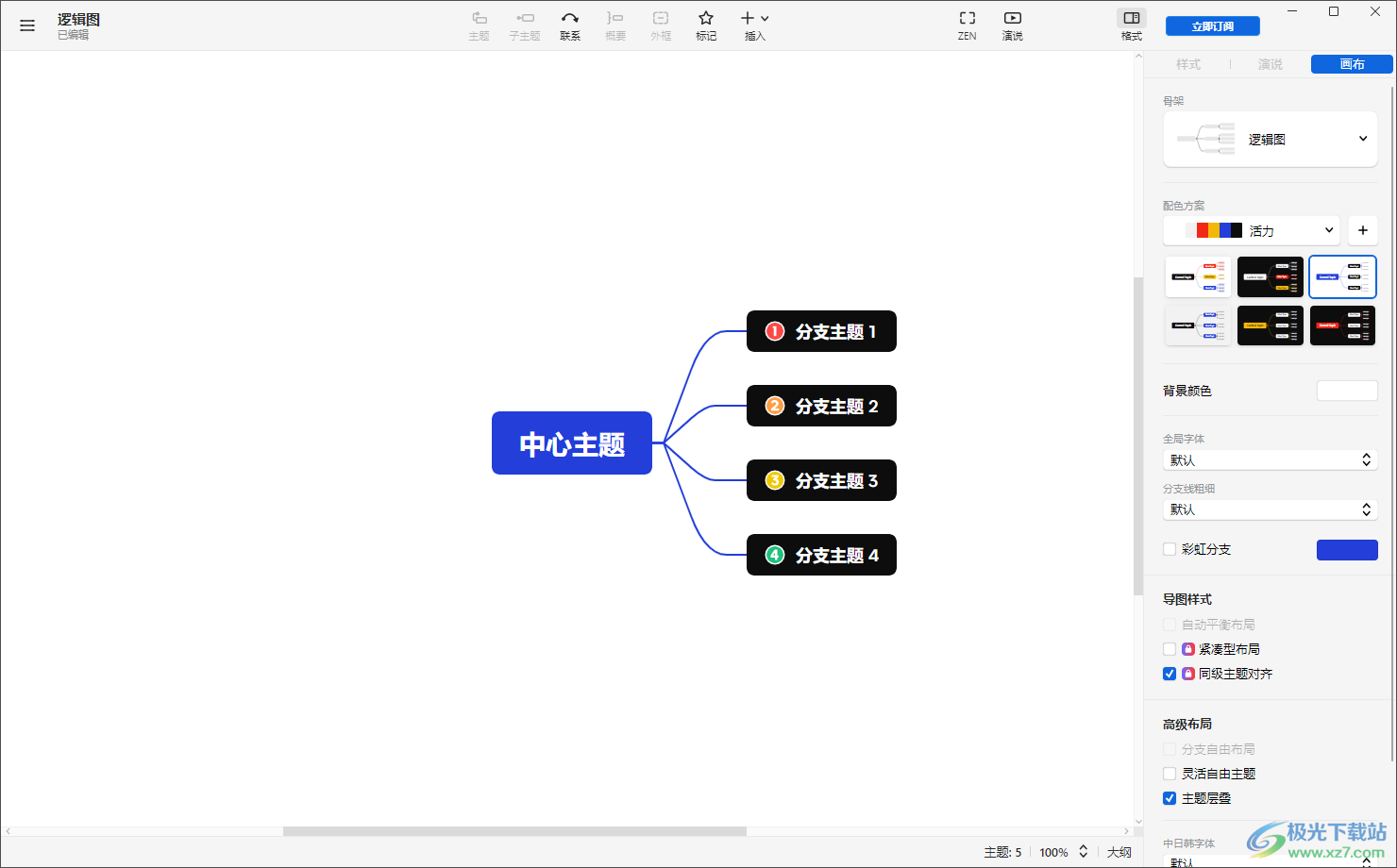
Task: Select the node 分支主题 4
Action: point(821,555)
